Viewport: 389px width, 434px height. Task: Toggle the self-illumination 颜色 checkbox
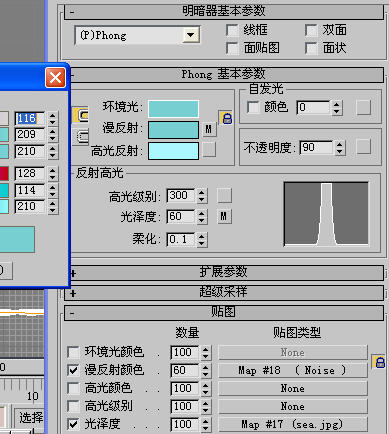(x=253, y=107)
